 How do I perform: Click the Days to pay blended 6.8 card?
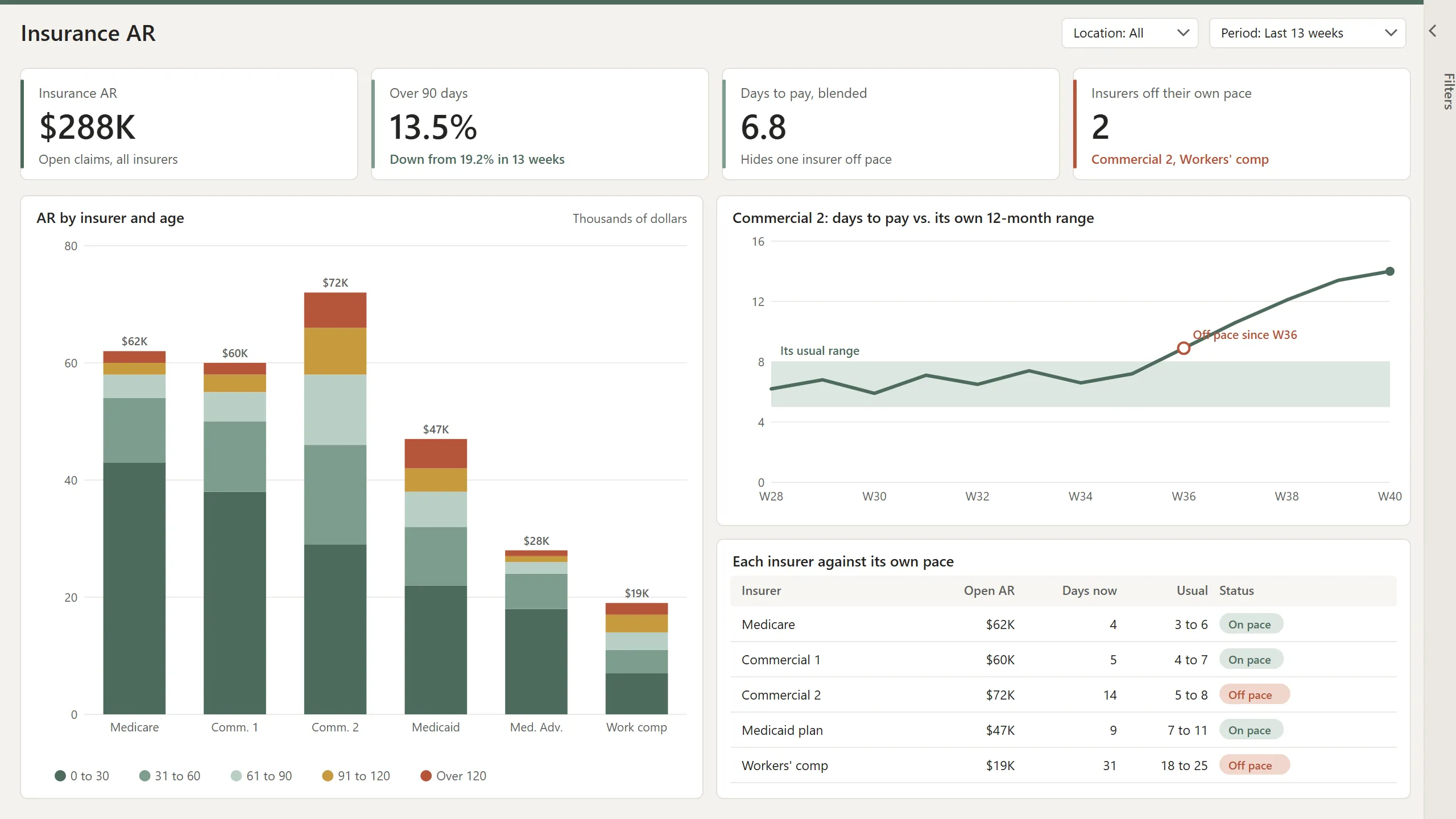click(891, 124)
